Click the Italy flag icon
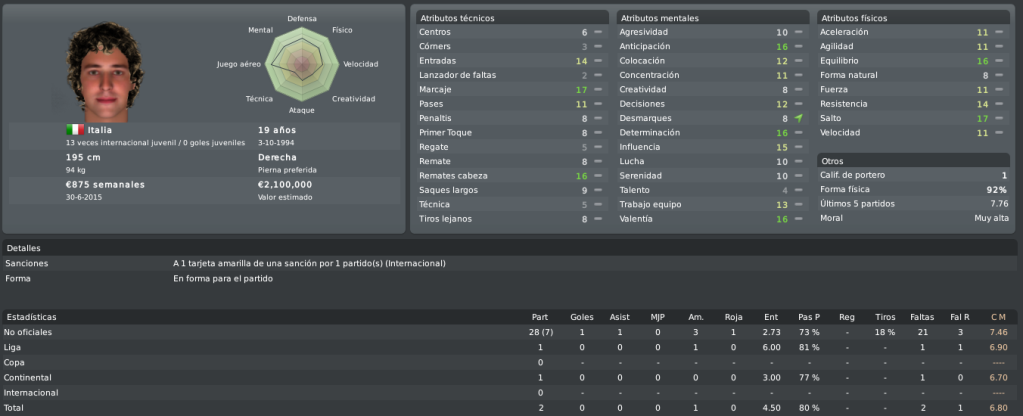The height and width of the screenshot is (416, 1023). tap(75, 130)
